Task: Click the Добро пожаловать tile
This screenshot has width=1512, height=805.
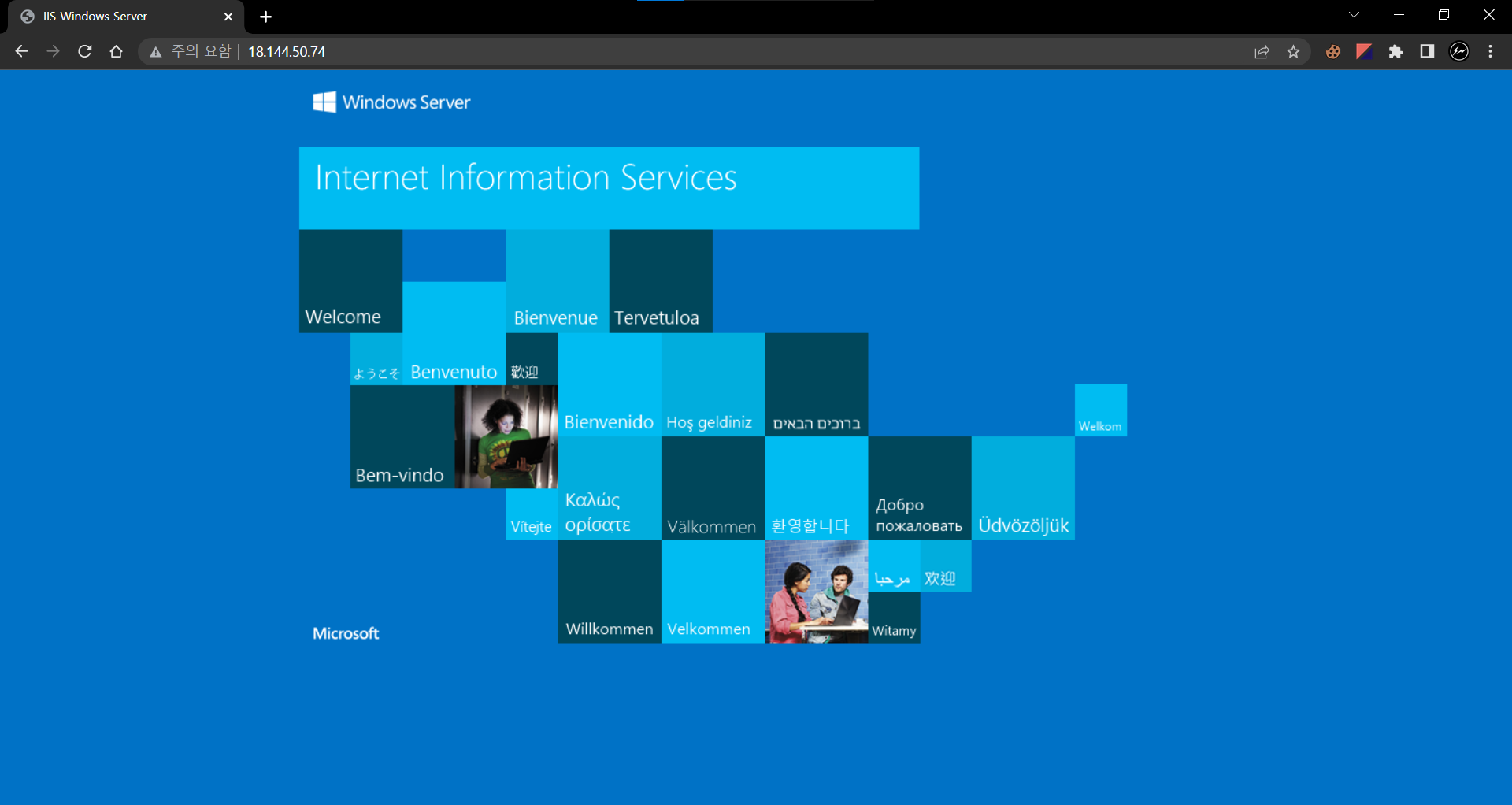Action: click(920, 488)
